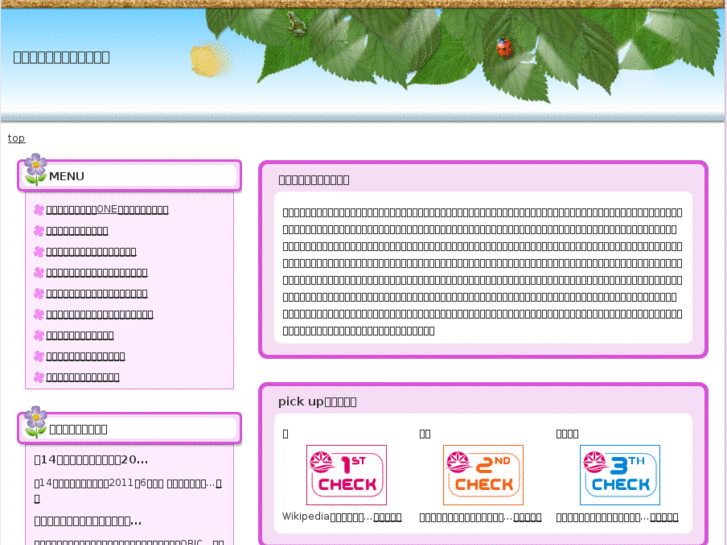
Task: Open the sidebar entry heading ending in "20..."
Action: 91,460
